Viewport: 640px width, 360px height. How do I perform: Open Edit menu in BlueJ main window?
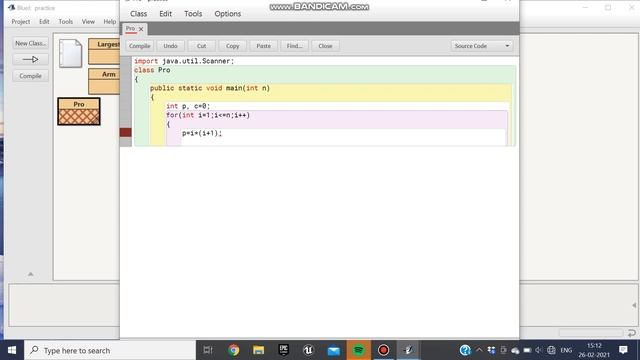point(44,22)
